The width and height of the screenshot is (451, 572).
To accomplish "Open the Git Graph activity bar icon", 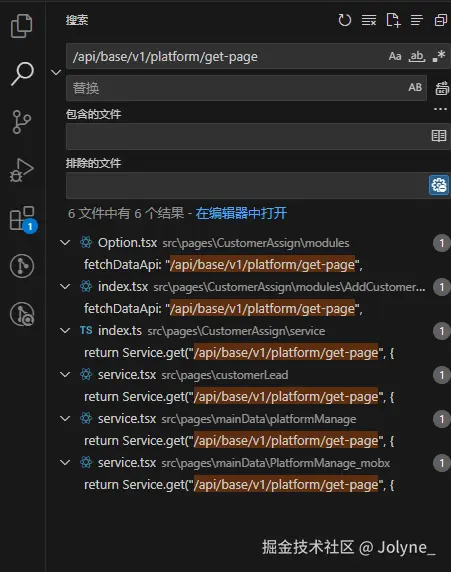I will point(22,266).
